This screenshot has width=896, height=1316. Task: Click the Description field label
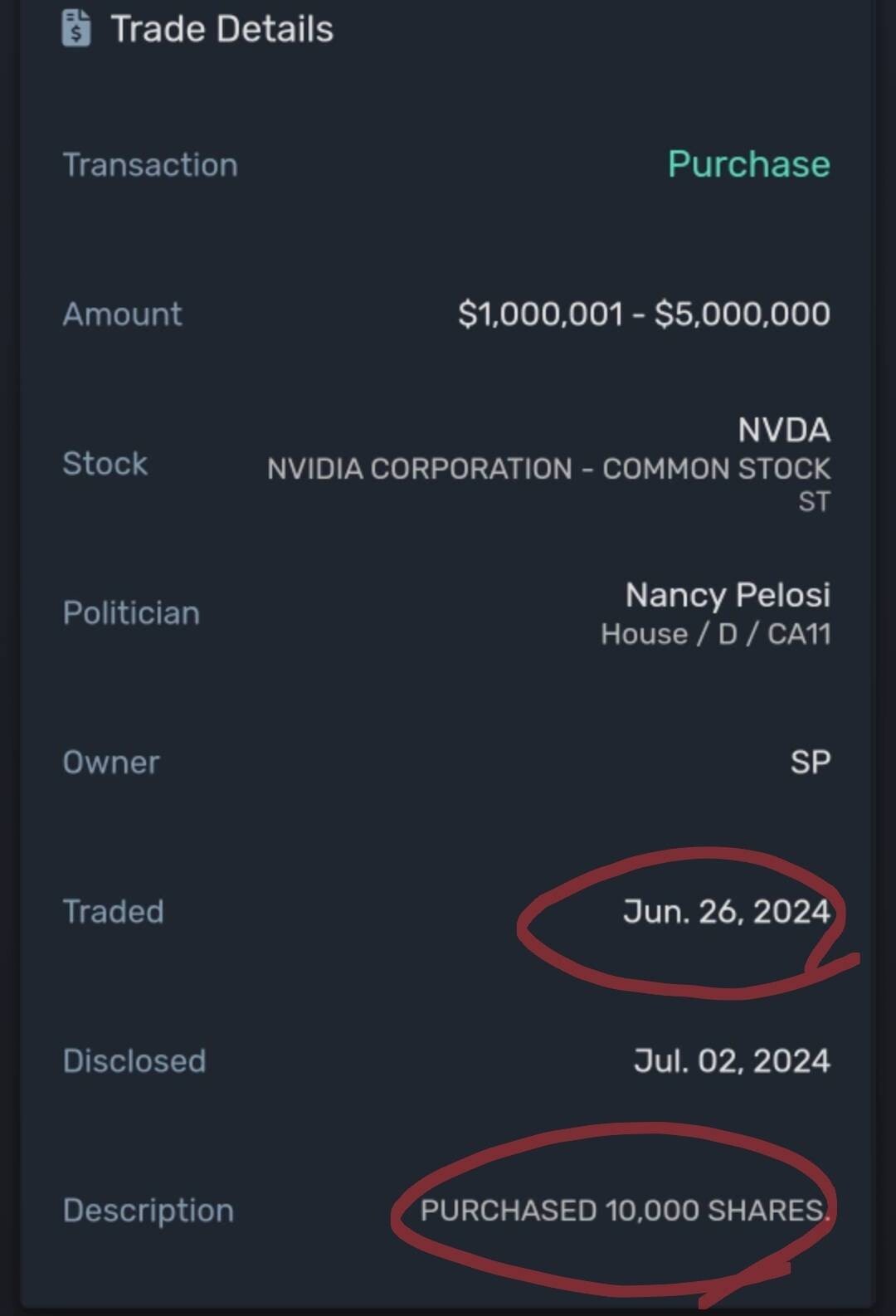[149, 1211]
